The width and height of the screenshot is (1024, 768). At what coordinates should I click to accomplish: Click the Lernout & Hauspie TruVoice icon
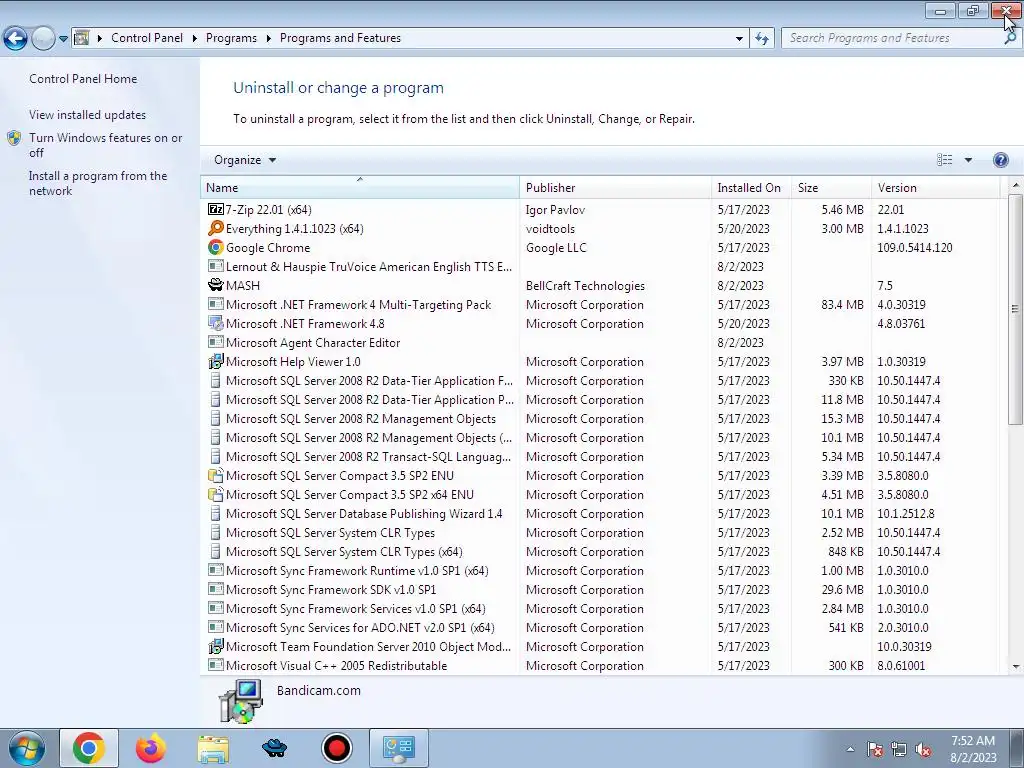click(216, 266)
